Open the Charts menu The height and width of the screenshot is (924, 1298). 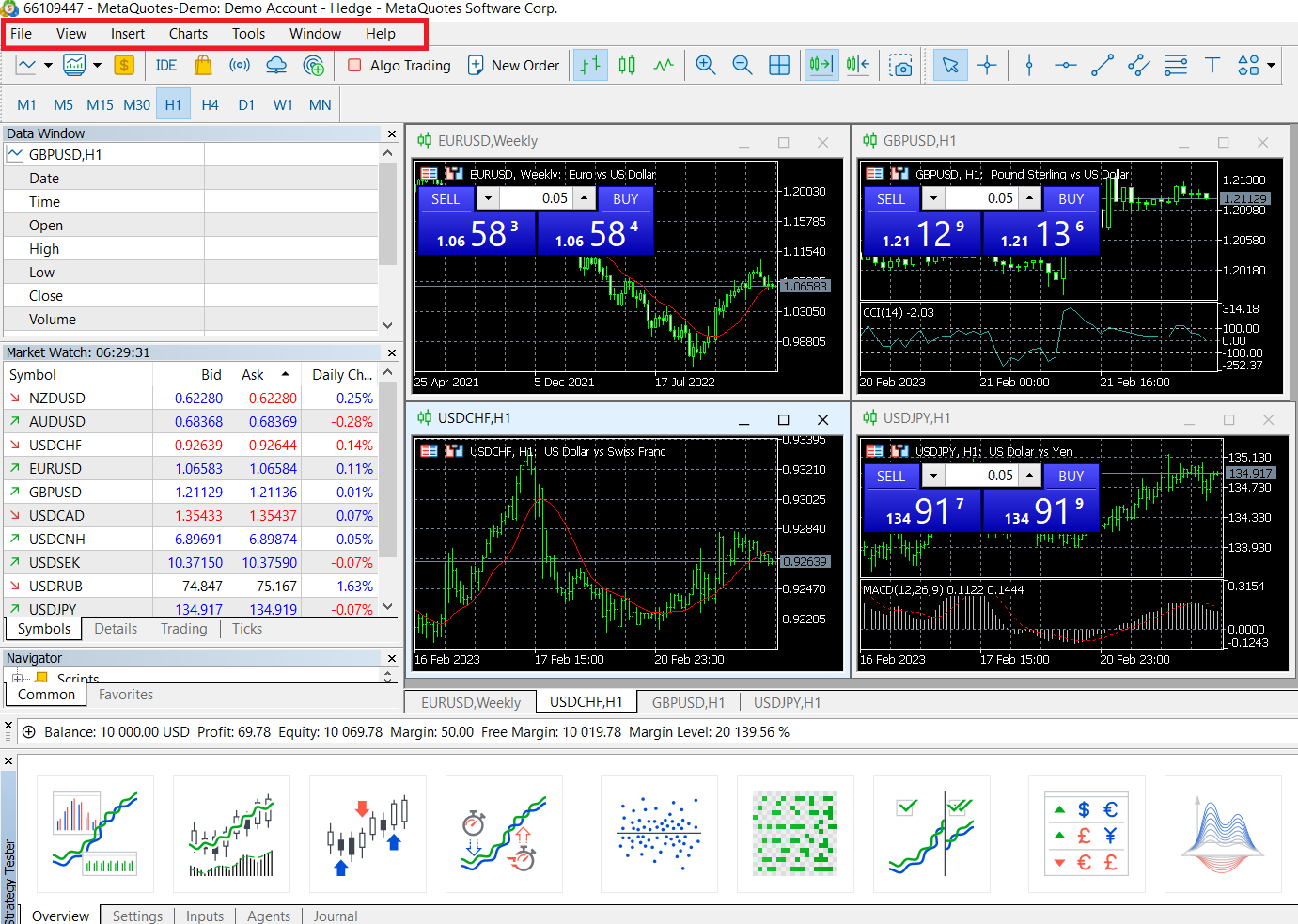[188, 34]
